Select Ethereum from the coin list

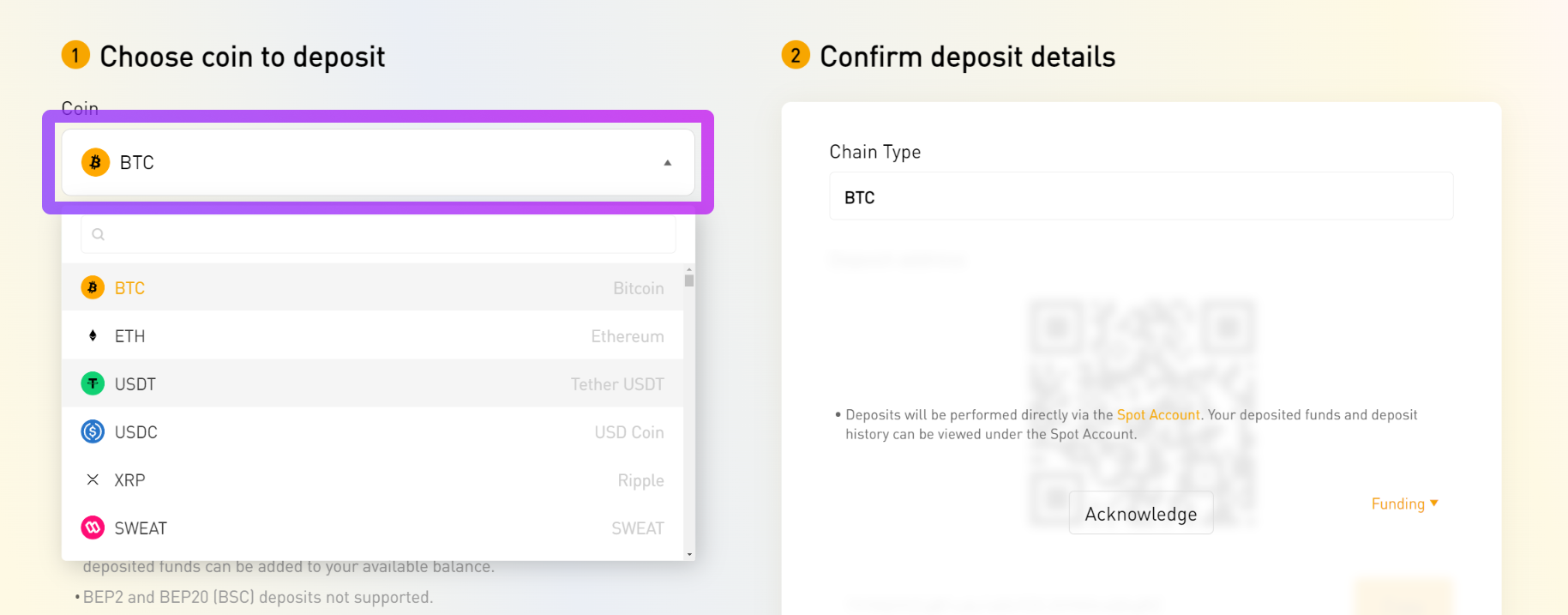pyautogui.click(x=372, y=335)
